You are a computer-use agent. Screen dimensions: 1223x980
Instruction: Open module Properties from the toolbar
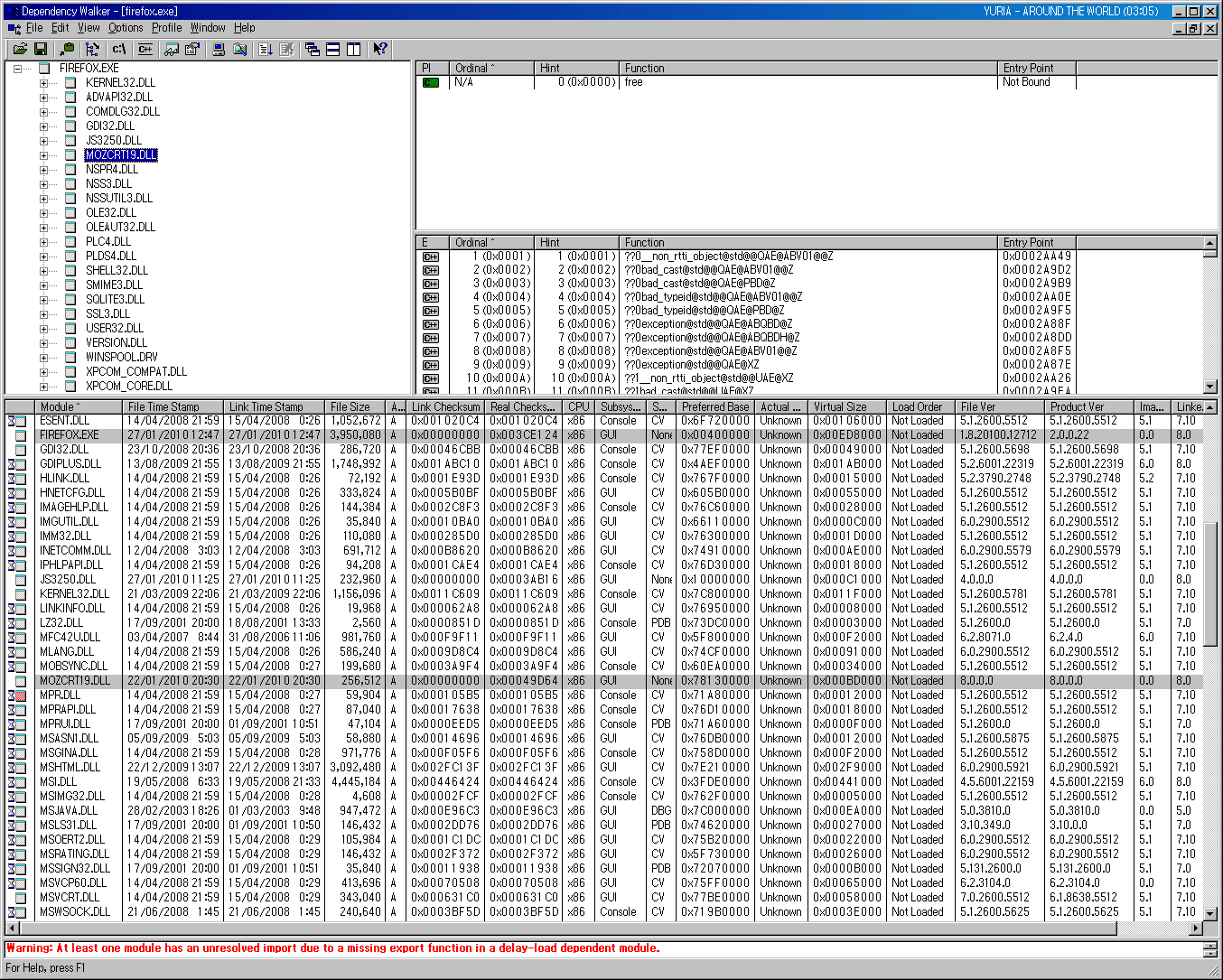click(191, 49)
